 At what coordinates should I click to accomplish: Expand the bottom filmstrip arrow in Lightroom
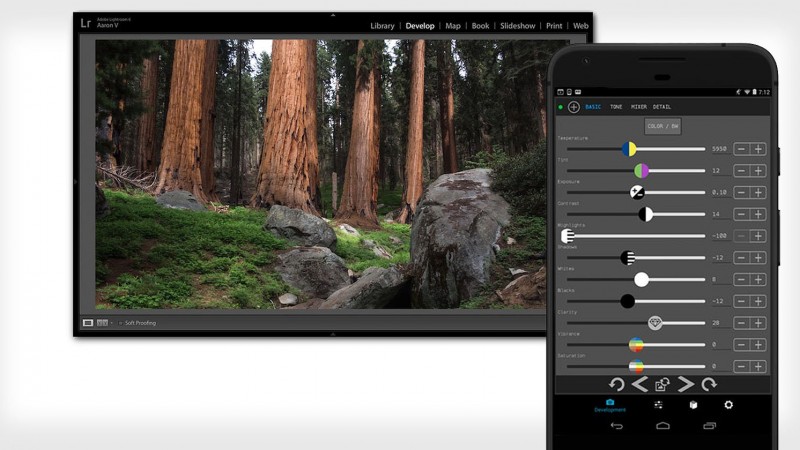tap(333, 334)
